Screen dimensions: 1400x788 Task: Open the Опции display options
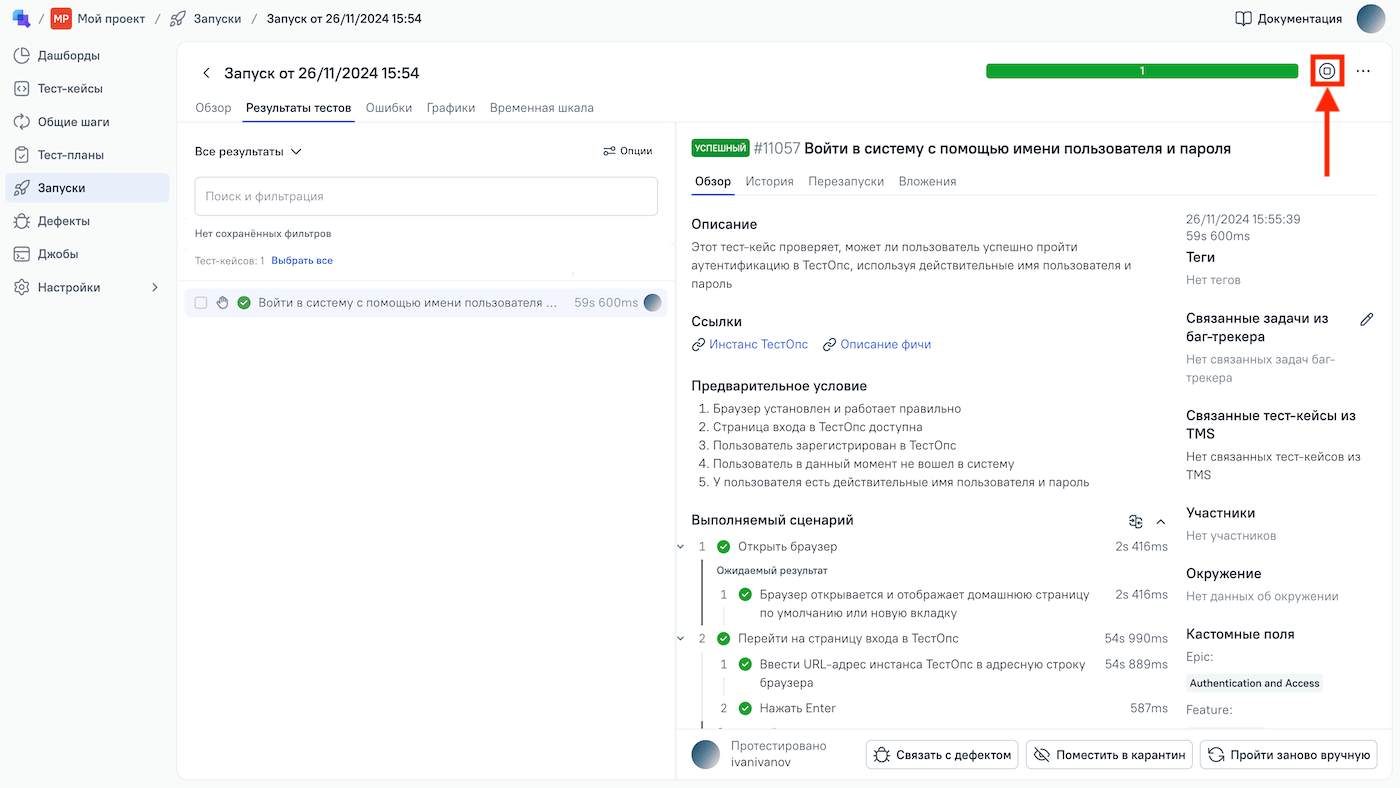coord(627,151)
